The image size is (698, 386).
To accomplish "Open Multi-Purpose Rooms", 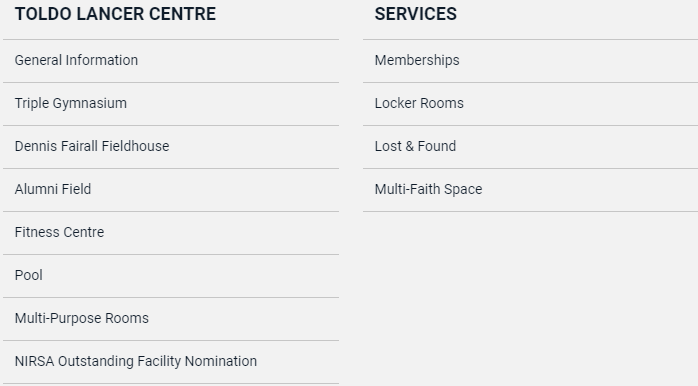I will coord(81,318).
